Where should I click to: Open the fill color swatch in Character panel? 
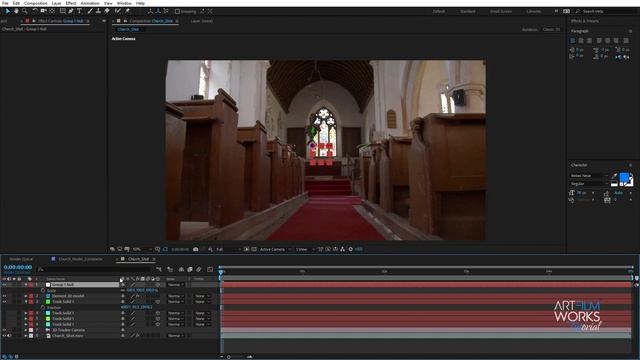[x=624, y=177]
